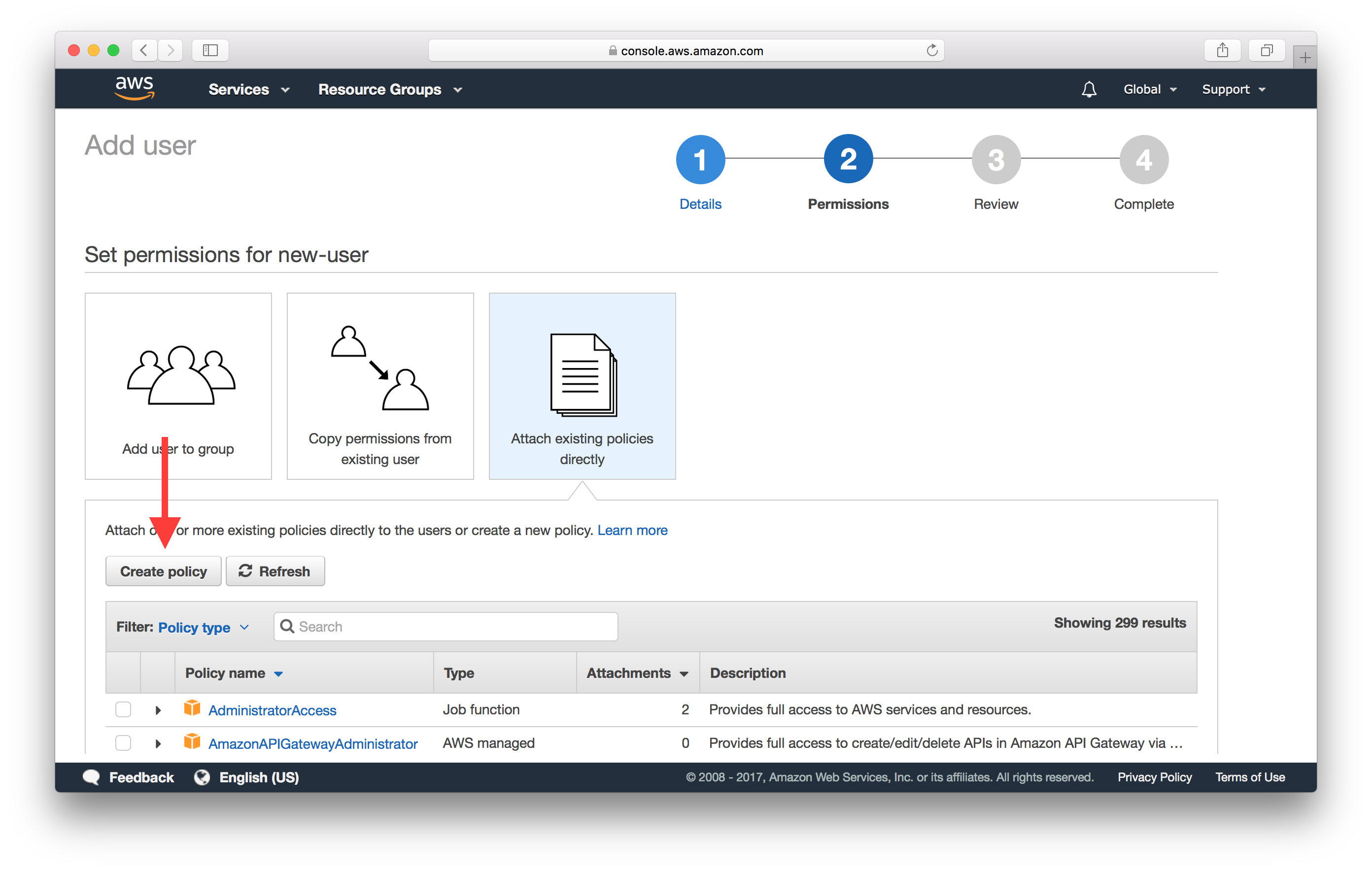Click the Learn more link

tap(635, 528)
